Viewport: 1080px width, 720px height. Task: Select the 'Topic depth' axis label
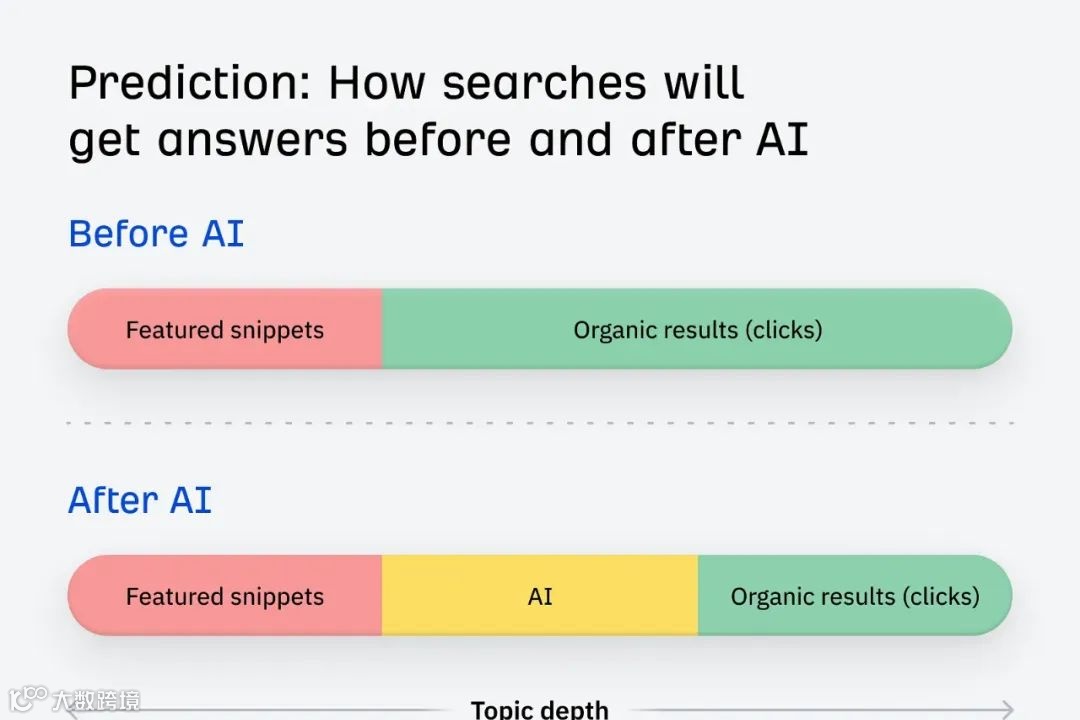coord(539,709)
